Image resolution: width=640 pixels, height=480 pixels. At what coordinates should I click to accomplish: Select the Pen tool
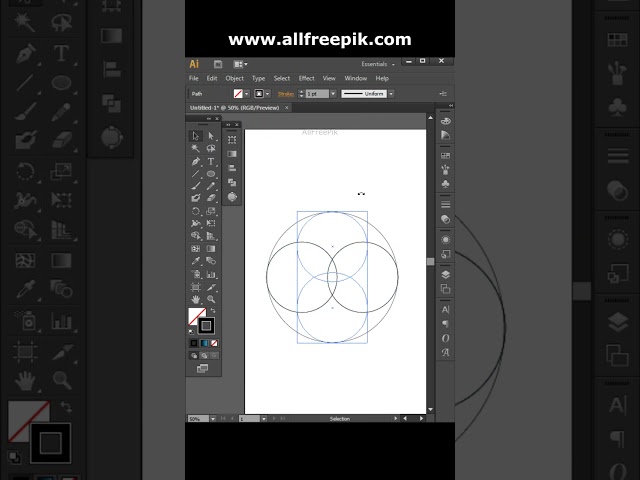196,162
